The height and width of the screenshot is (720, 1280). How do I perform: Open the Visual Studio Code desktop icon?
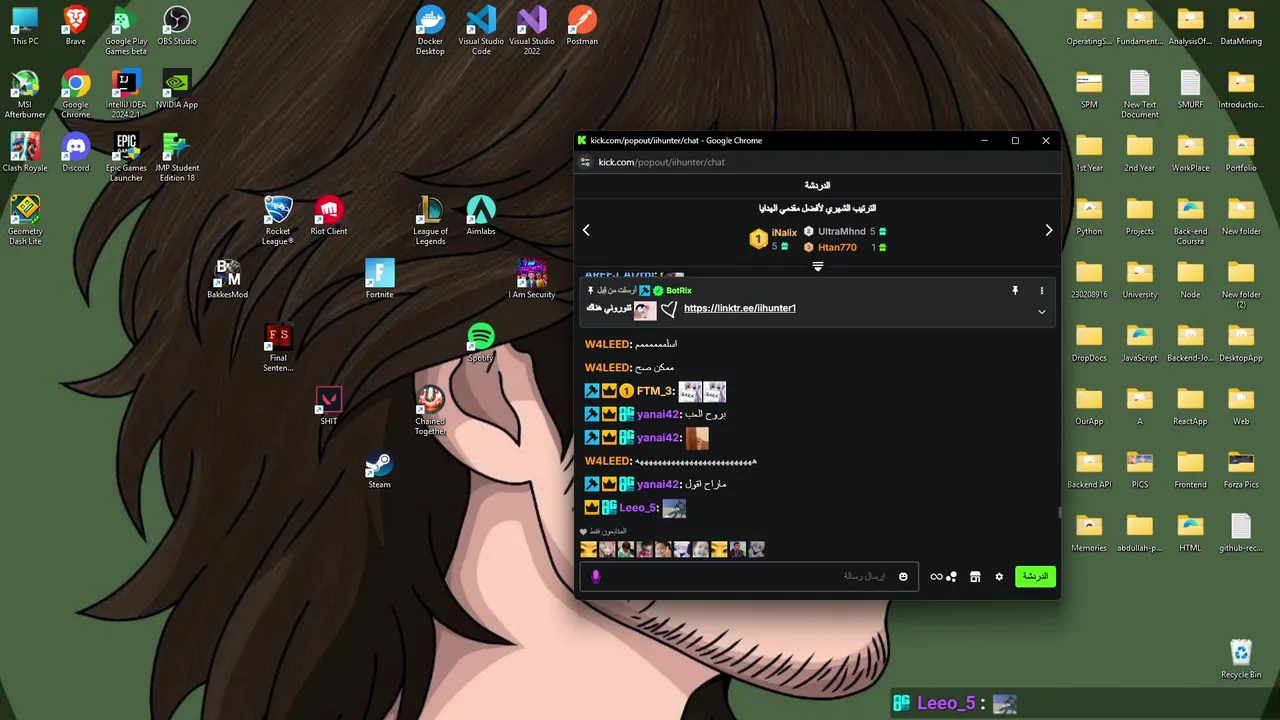[x=481, y=31]
